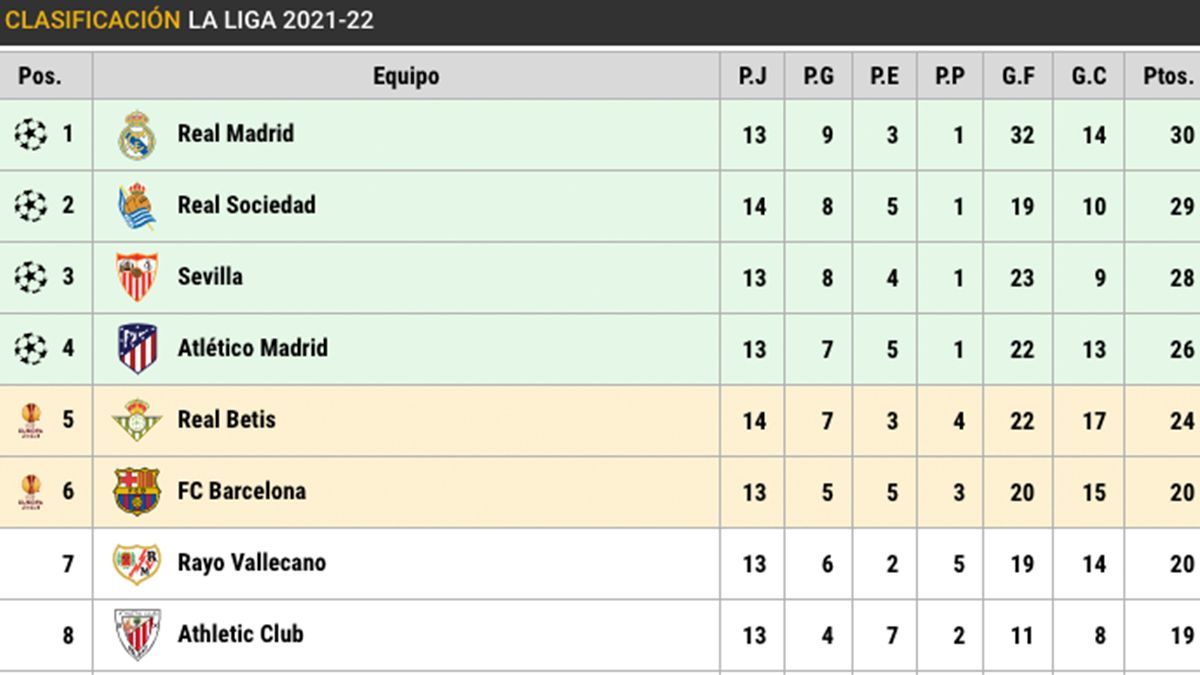Click the Real Sociedad club crest

pyautogui.click(x=137, y=206)
